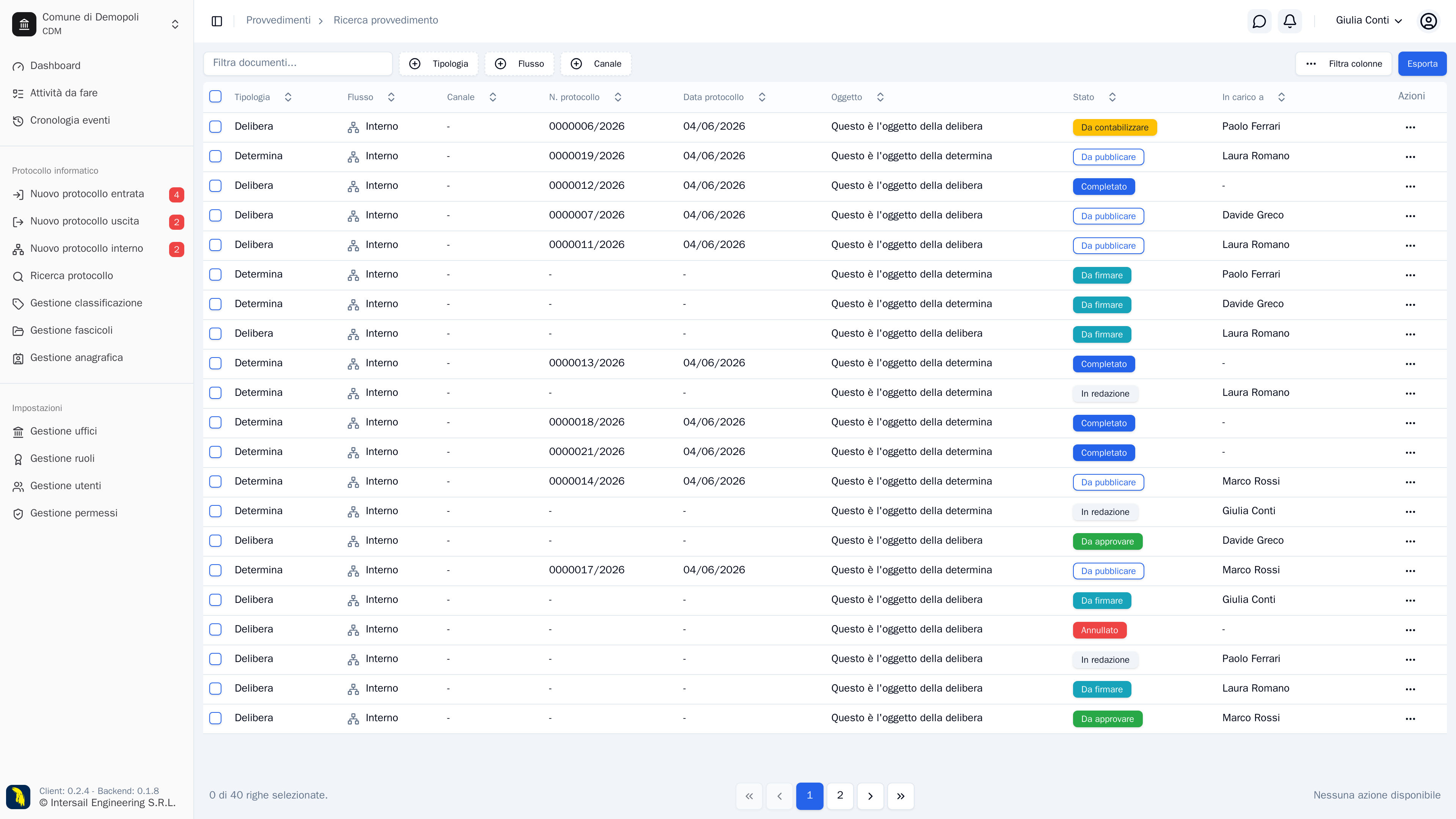Check the row with protocol 0000013/2026
The height and width of the screenshot is (819, 1456).
[x=215, y=363]
